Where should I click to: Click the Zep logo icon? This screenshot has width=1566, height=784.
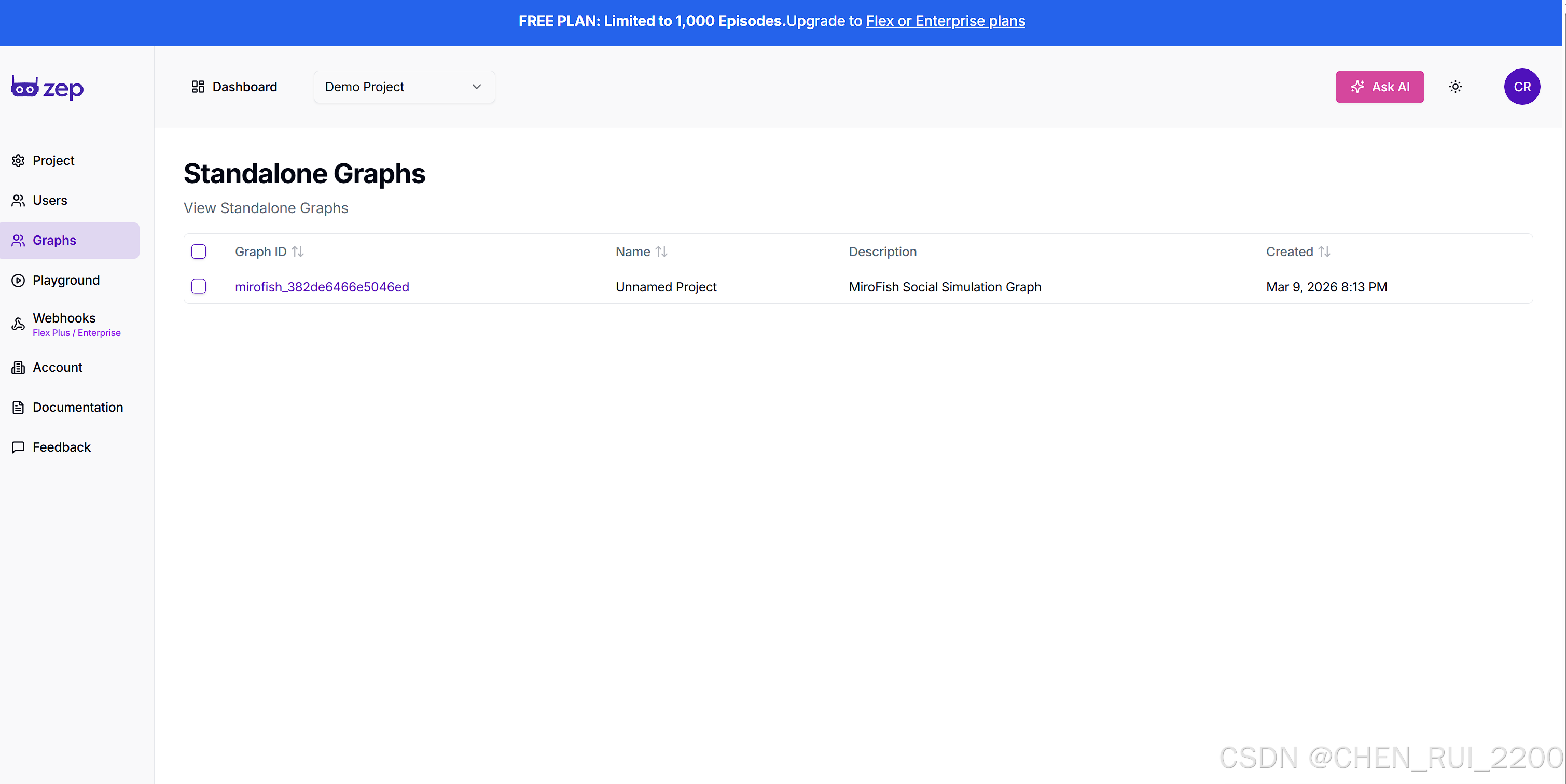pyautogui.click(x=25, y=88)
